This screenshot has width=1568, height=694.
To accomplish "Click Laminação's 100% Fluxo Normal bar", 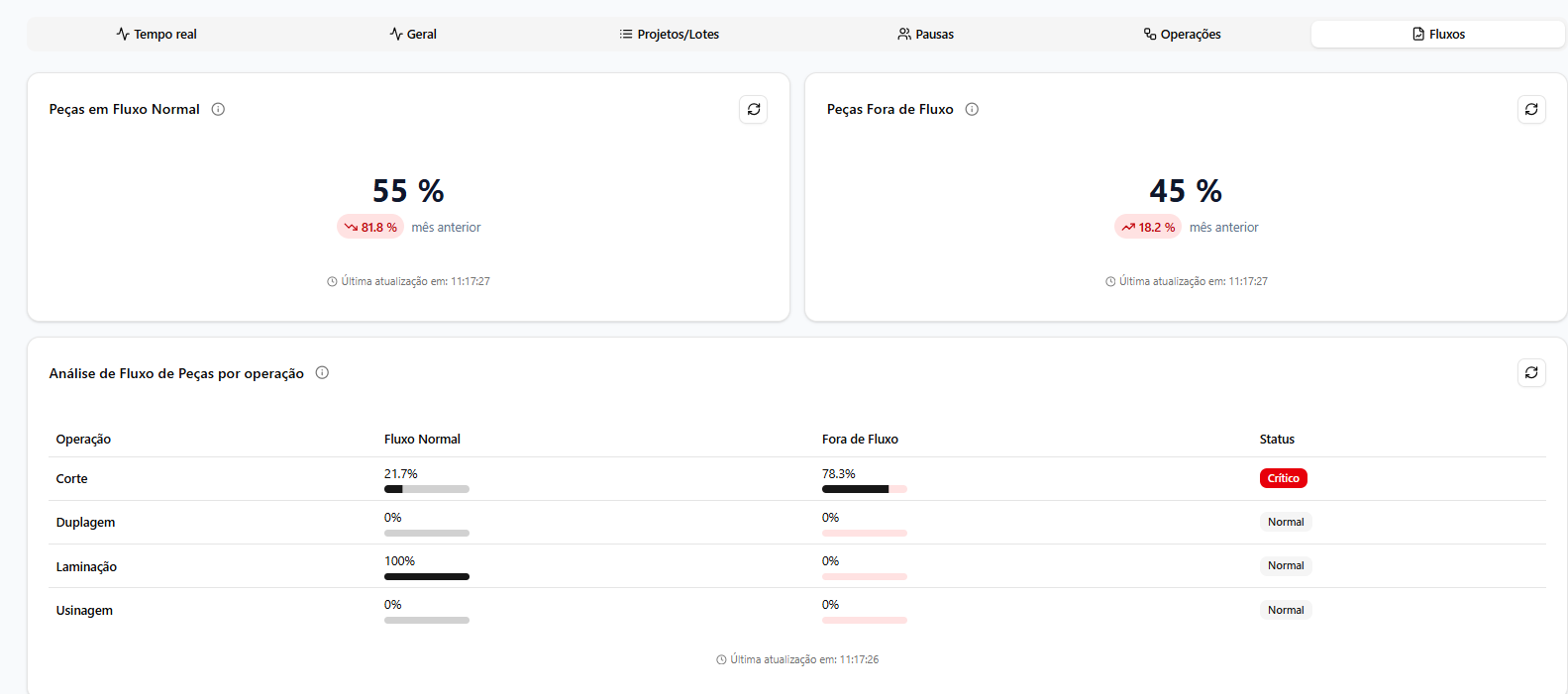I will 426,576.
